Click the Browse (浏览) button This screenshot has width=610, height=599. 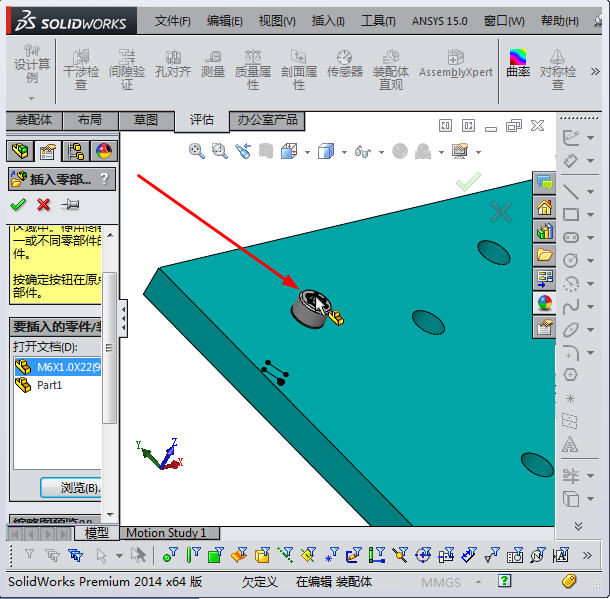[x=72, y=488]
